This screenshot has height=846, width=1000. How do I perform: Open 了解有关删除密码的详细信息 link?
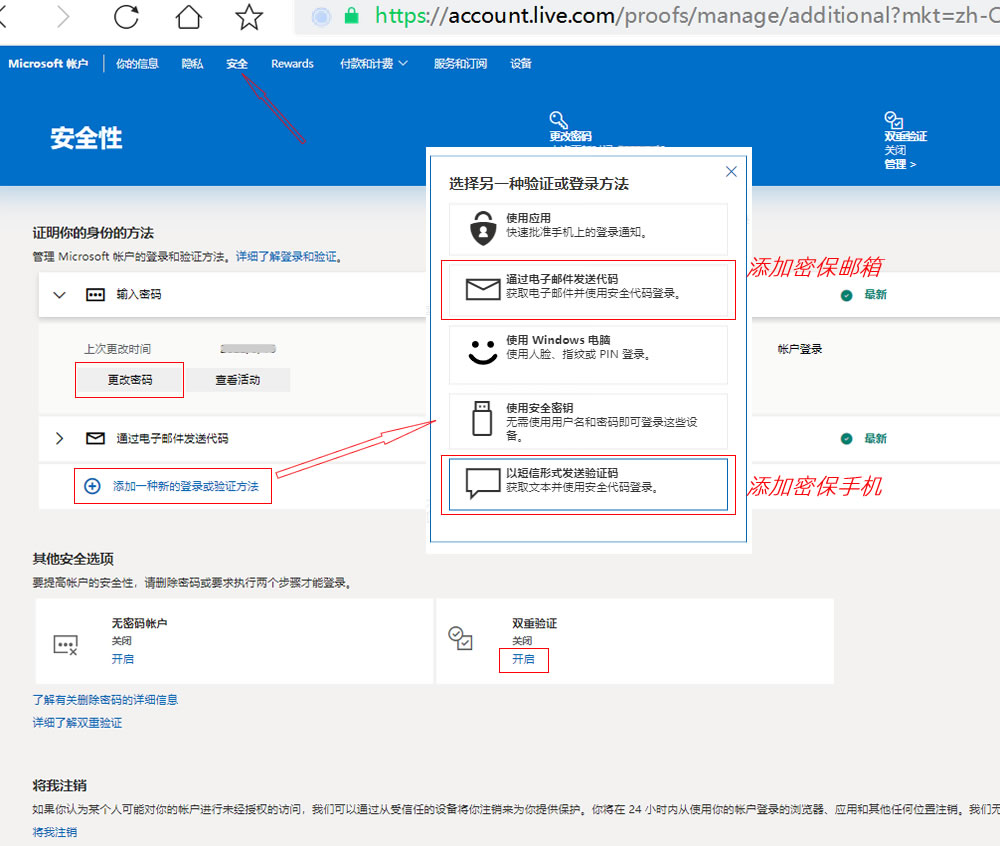coord(105,700)
